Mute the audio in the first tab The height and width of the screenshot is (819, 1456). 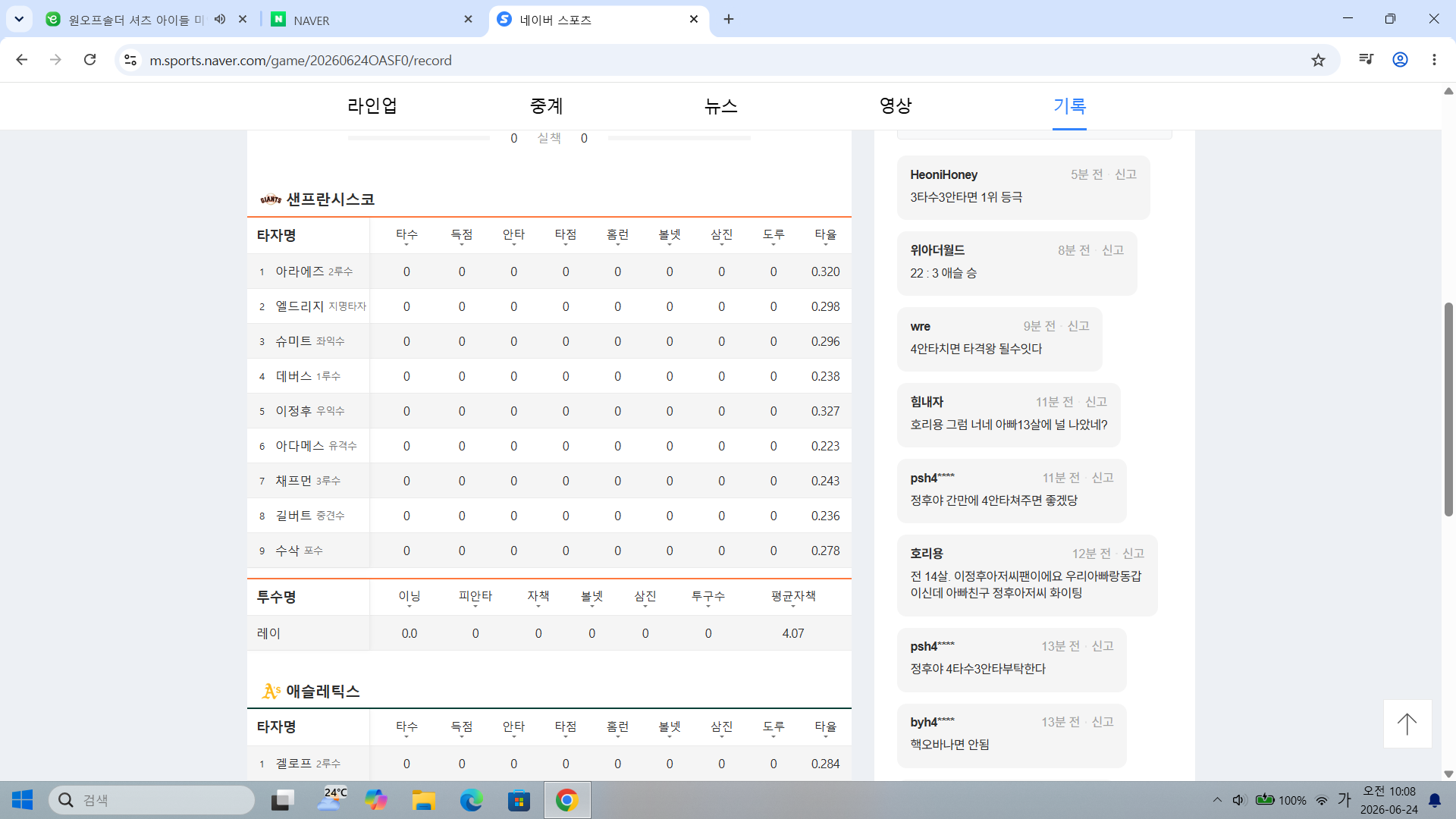pos(220,19)
